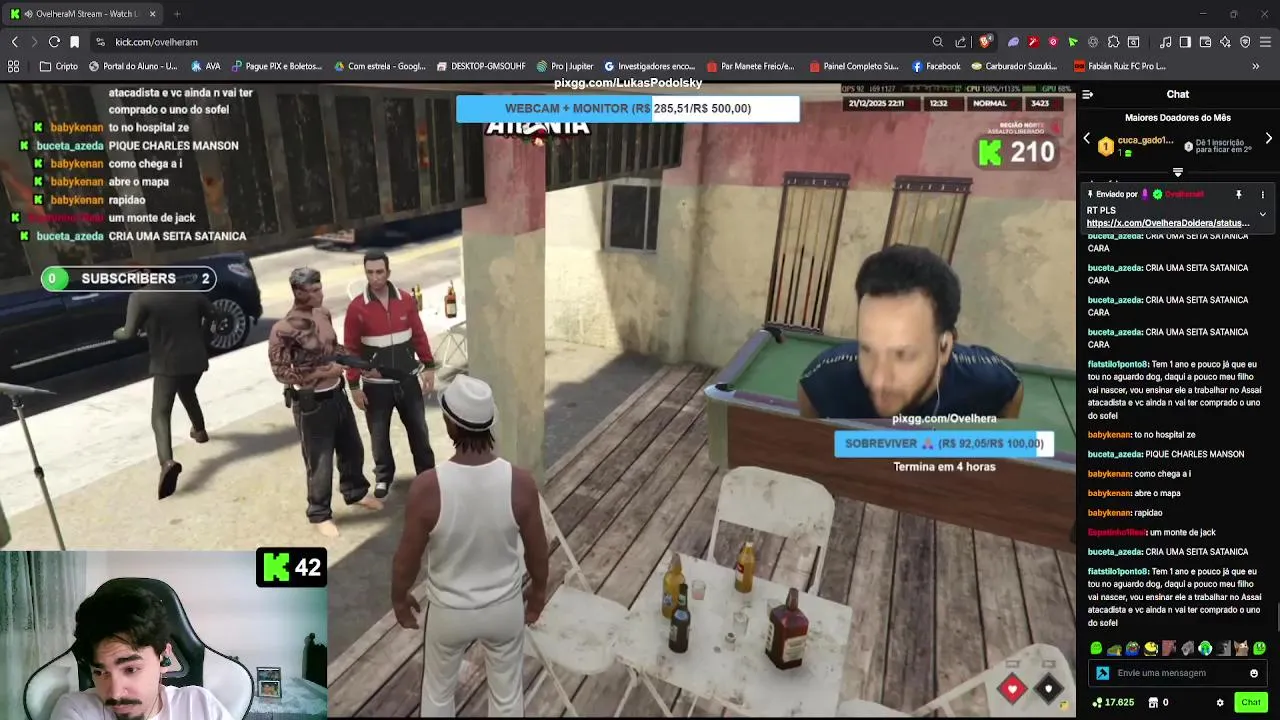The width and height of the screenshot is (1280, 720).
Task: Open the AVA bookmark
Action: click(x=205, y=66)
